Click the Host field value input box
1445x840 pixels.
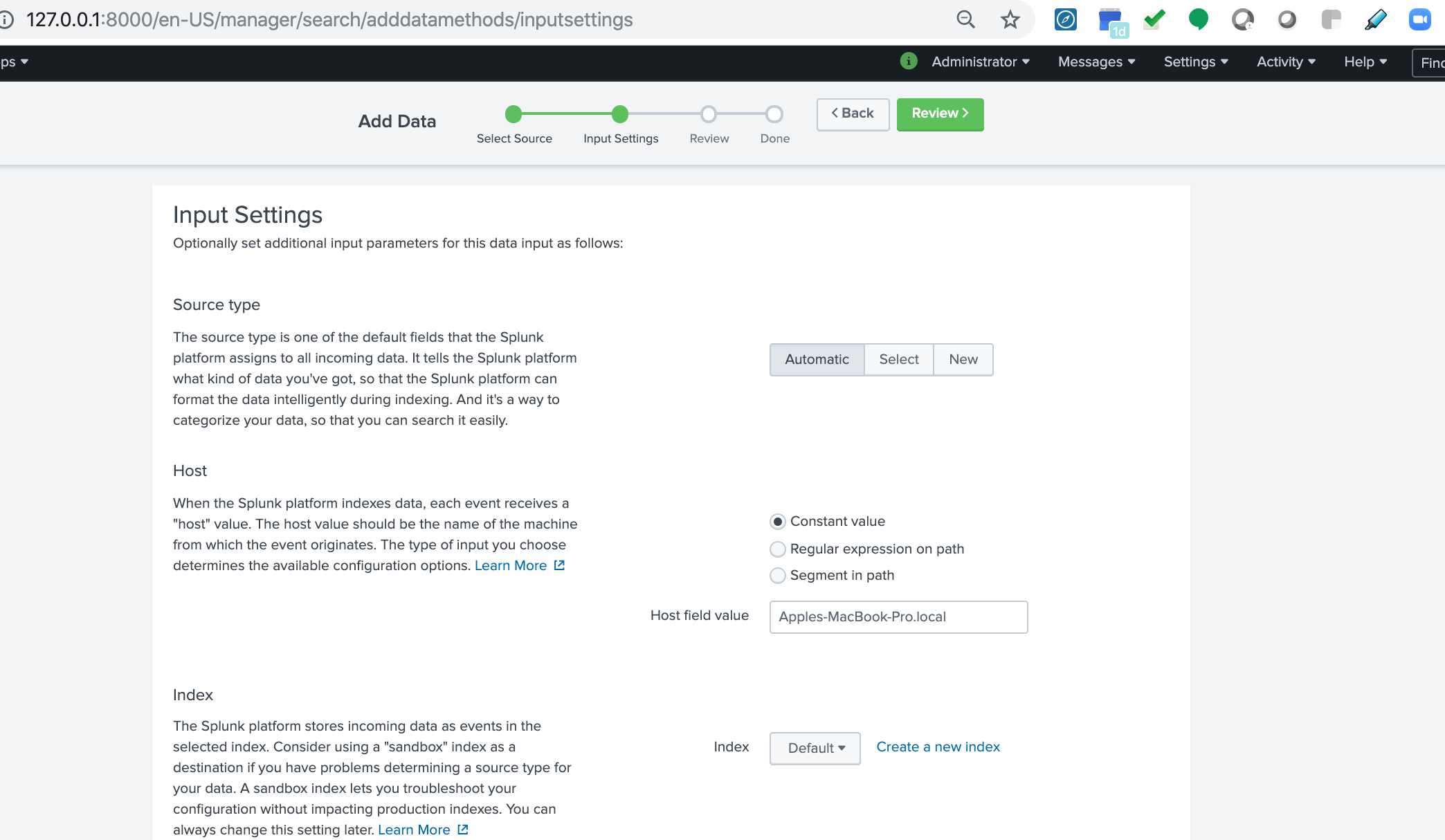point(898,617)
